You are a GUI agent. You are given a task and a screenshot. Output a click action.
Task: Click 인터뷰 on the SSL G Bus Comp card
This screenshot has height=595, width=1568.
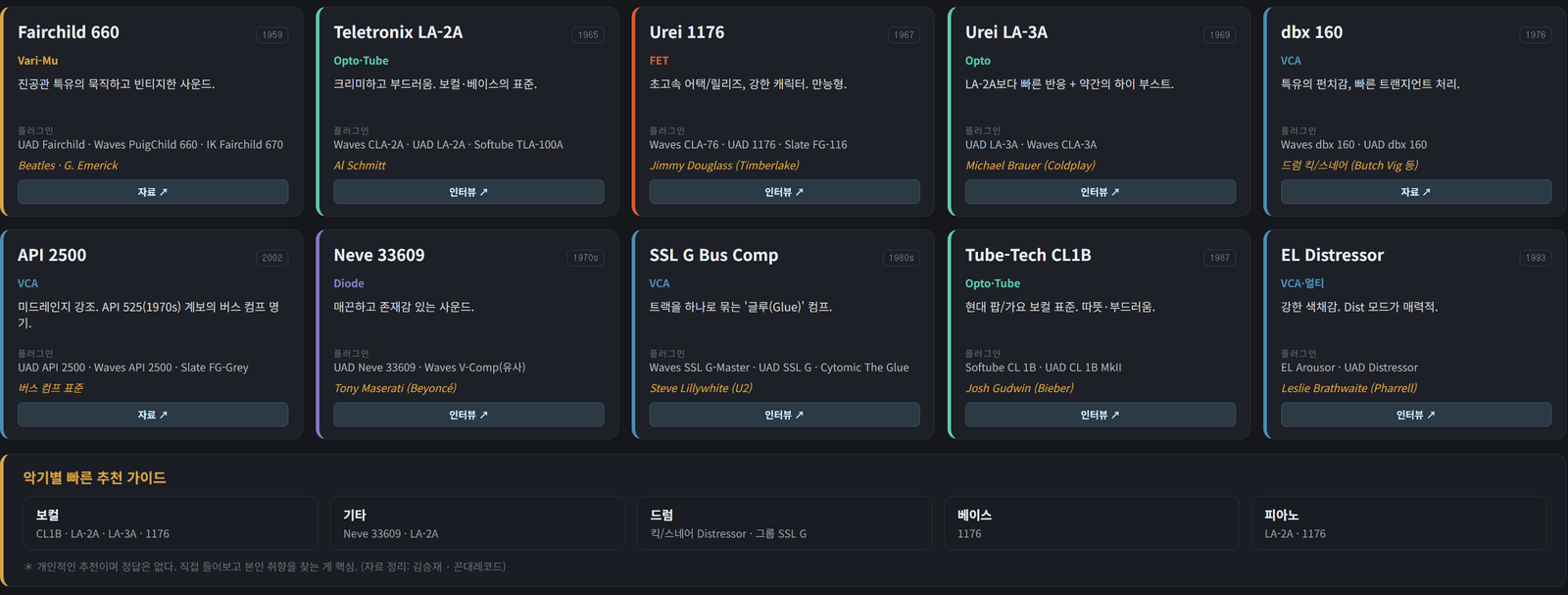(x=784, y=415)
